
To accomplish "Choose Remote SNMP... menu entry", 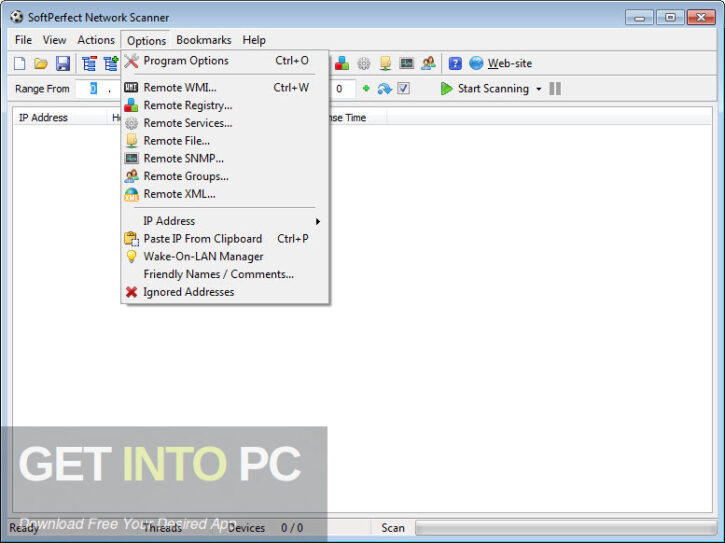I will click(225, 159).
